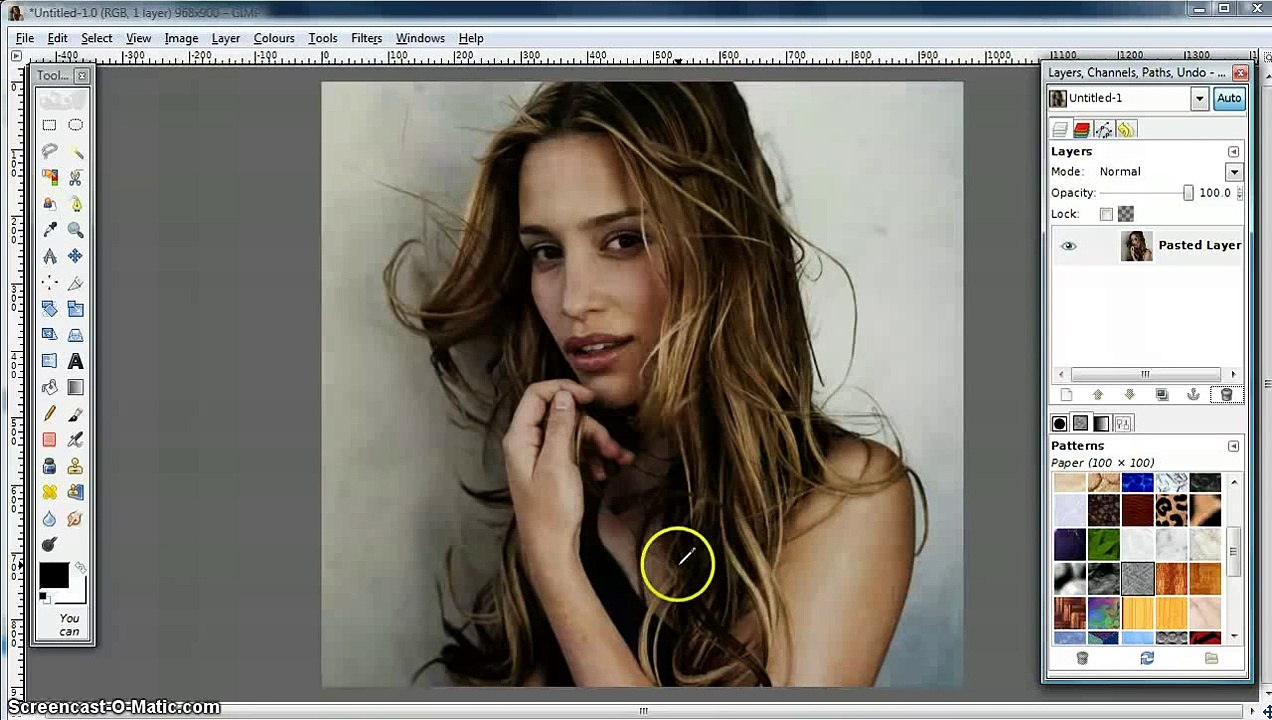Switch to the Channels tab

click(x=1082, y=130)
